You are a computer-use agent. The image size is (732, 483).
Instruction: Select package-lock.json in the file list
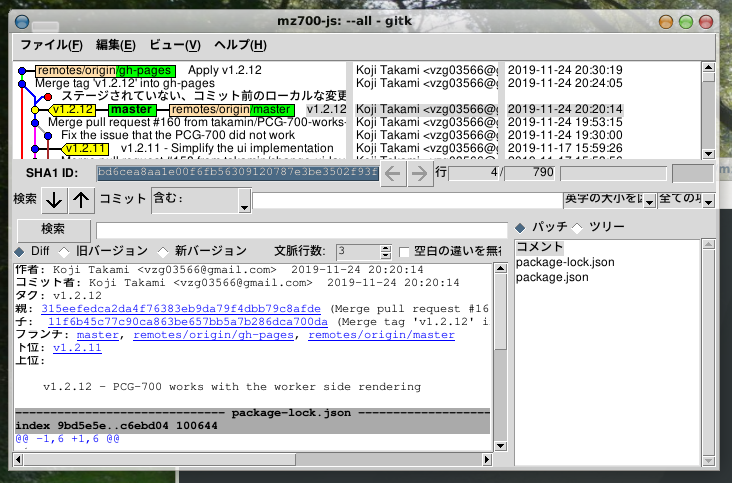[565, 262]
